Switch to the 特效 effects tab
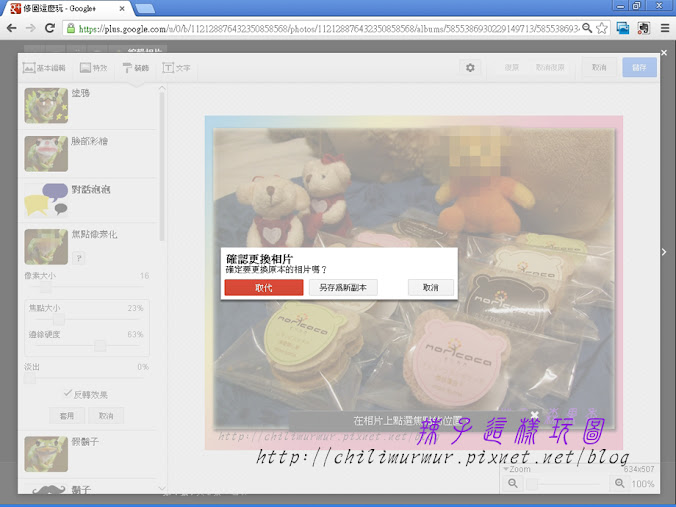Image resolution: width=676 pixels, height=507 pixels. 94,68
